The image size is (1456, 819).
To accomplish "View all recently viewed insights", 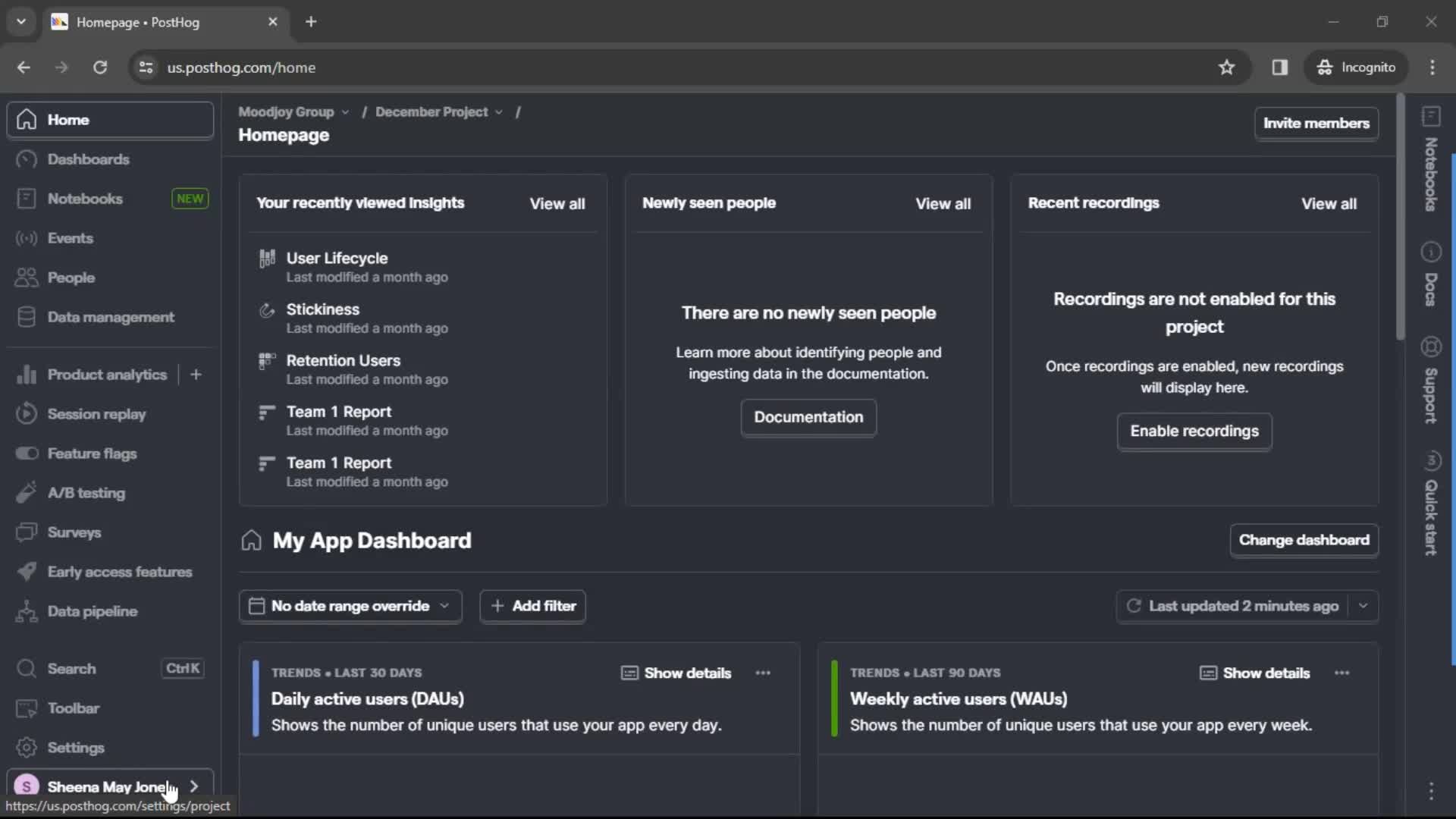I will pos(557,203).
